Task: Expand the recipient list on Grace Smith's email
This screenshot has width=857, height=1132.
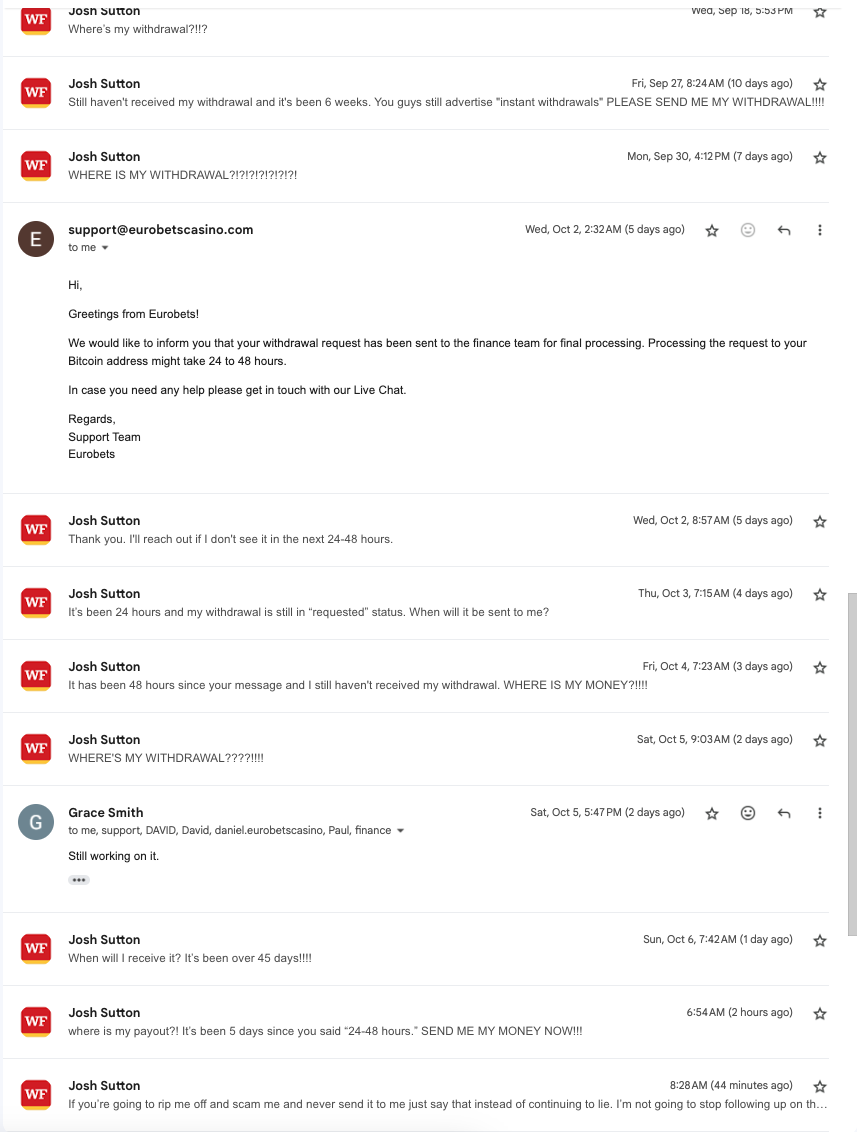Action: tap(401, 831)
